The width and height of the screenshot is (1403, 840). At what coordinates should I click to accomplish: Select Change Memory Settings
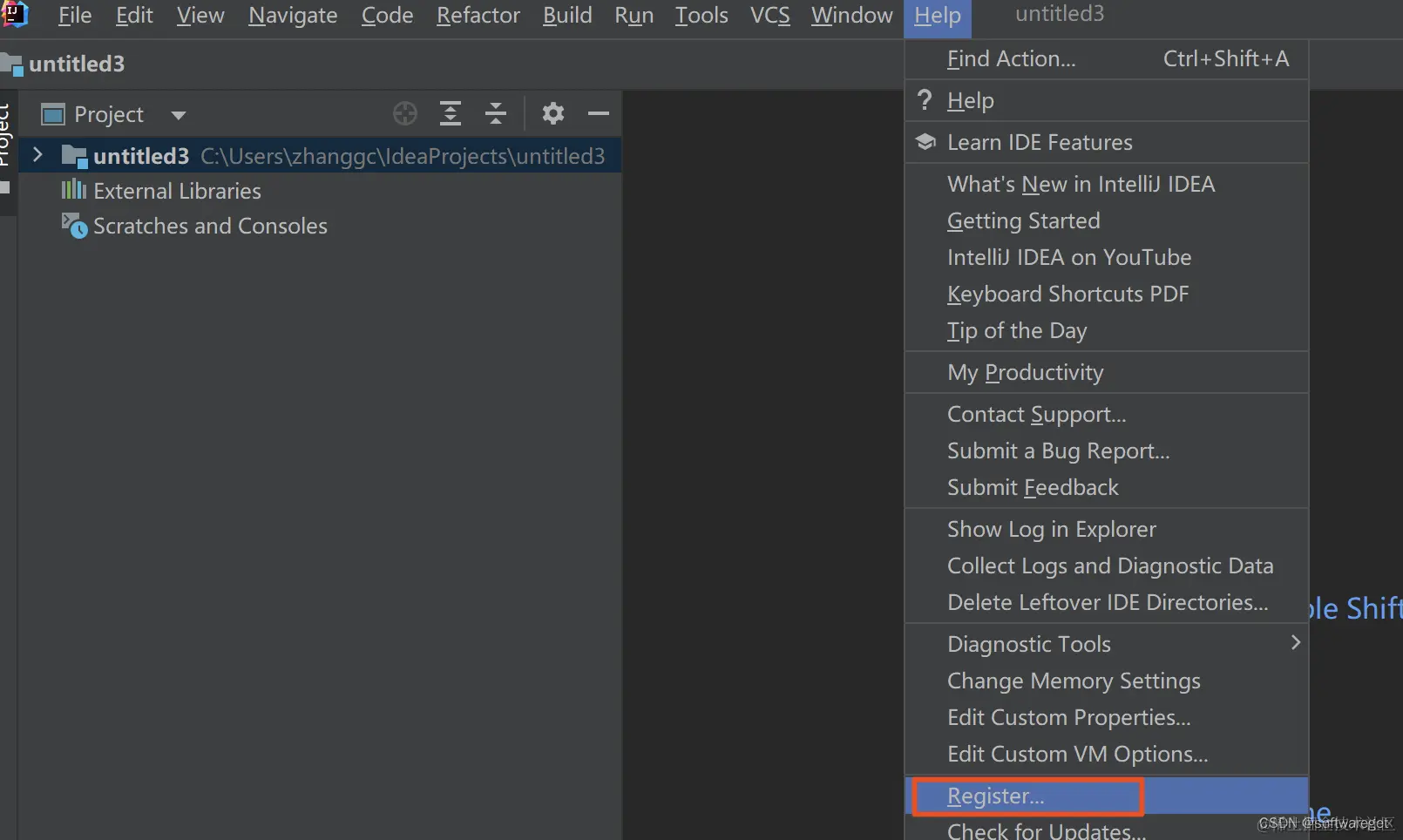tap(1107, 681)
